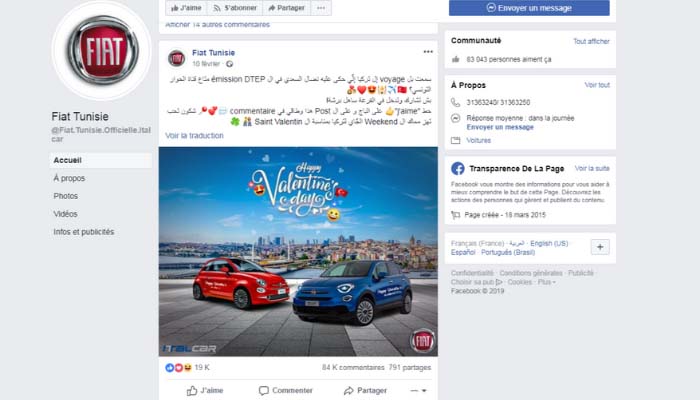Open the Photos sidebar tab
The width and height of the screenshot is (700, 400).
[x=66, y=196]
